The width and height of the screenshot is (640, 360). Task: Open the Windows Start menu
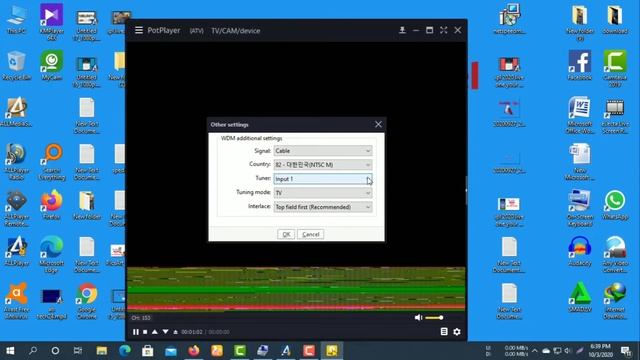click(10, 351)
